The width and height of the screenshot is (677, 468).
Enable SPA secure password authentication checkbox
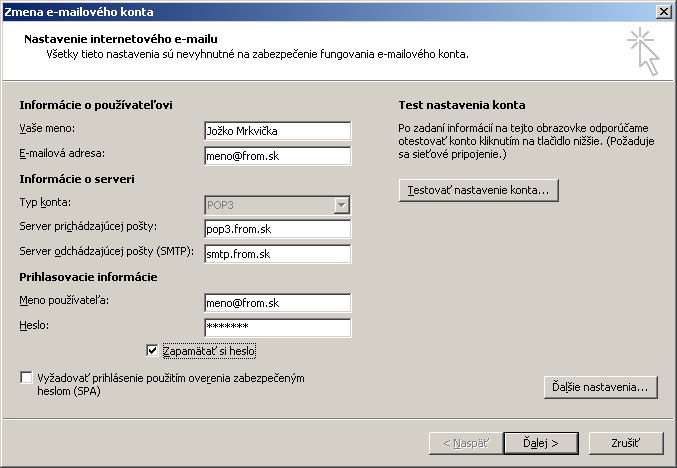tap(26, 378)
